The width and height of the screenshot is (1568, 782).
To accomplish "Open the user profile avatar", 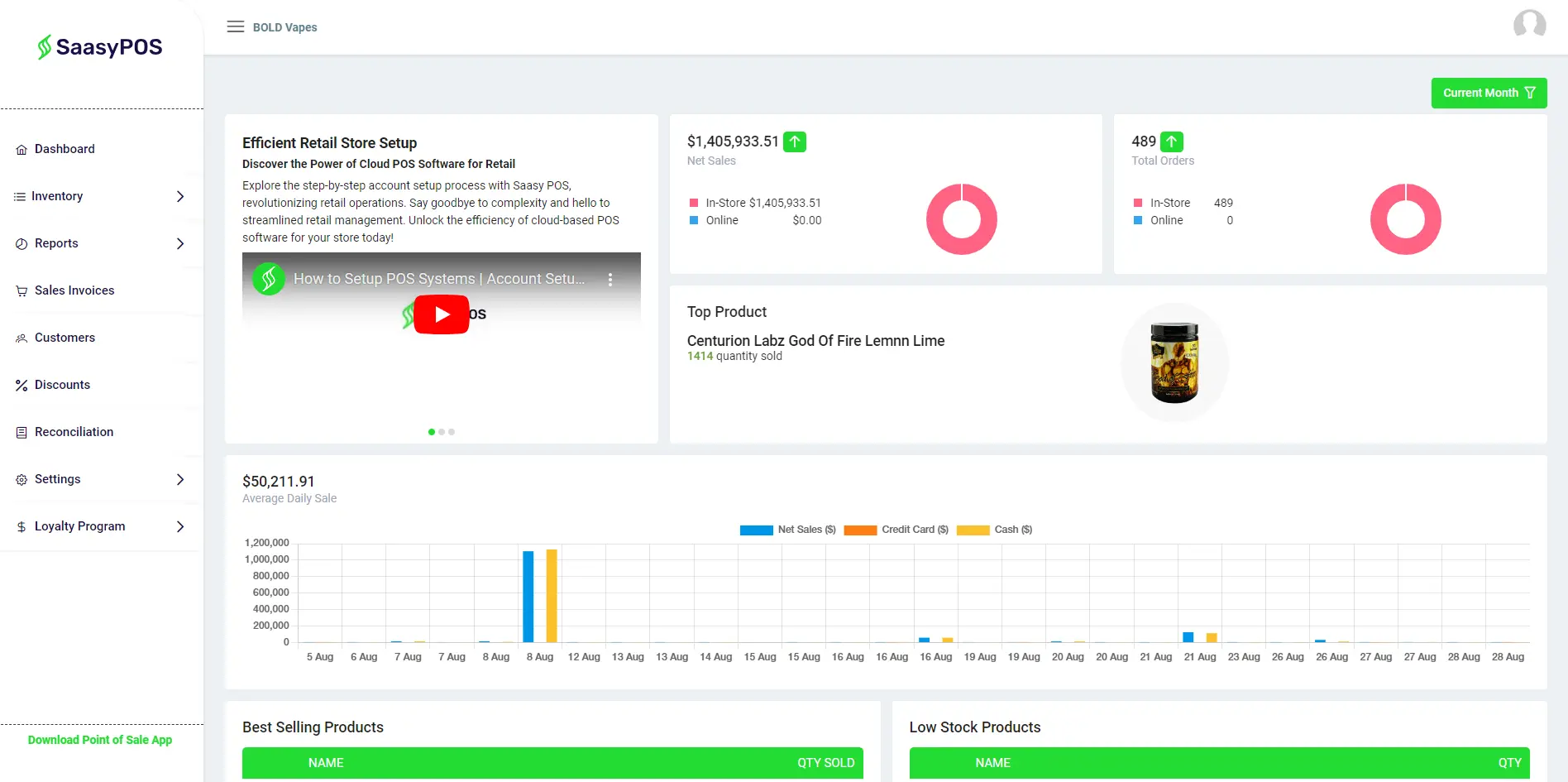I will pos(1529,25).
